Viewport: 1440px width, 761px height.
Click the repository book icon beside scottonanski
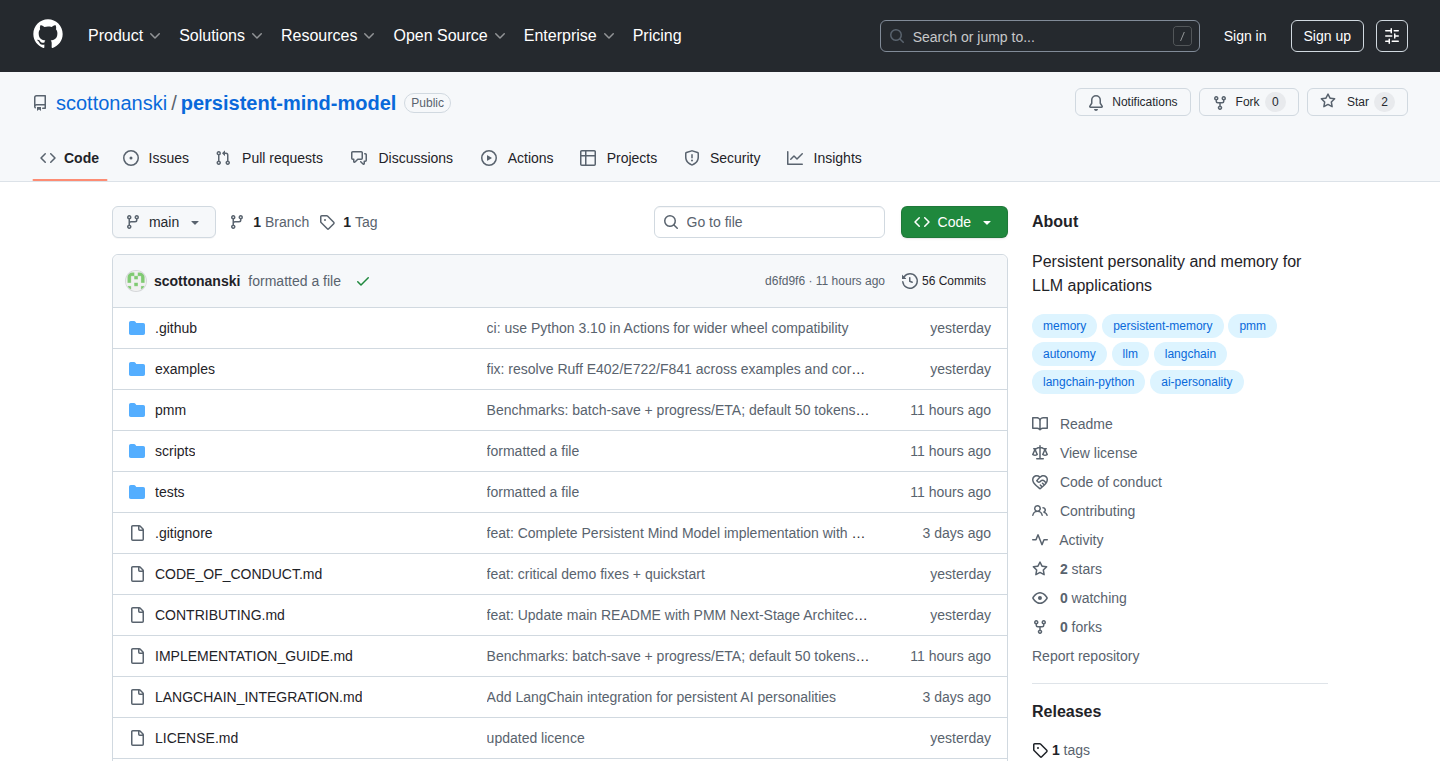point(40,103)
